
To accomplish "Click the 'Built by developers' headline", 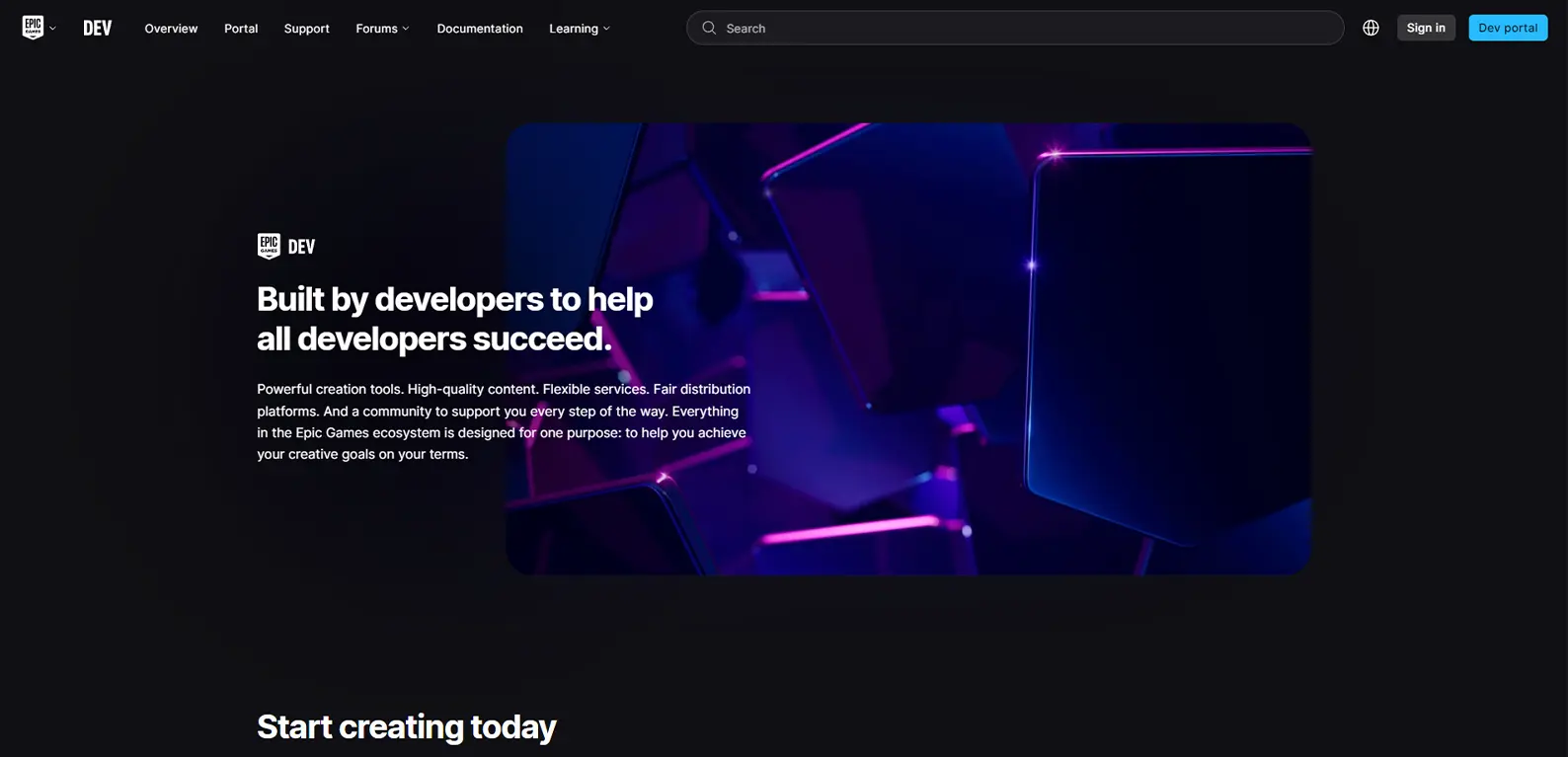I will pos(455,319).
